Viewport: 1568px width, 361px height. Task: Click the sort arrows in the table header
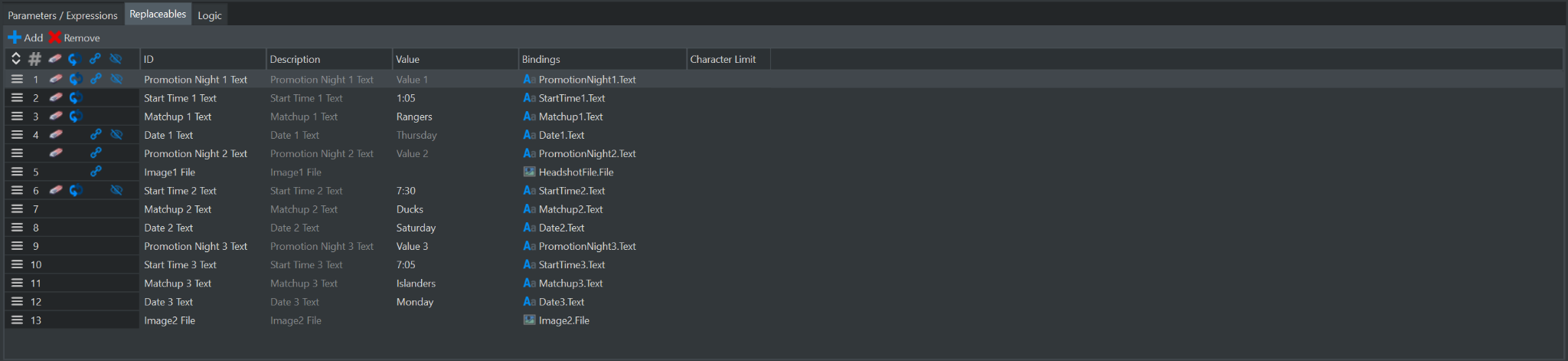(x=15, y=59)
